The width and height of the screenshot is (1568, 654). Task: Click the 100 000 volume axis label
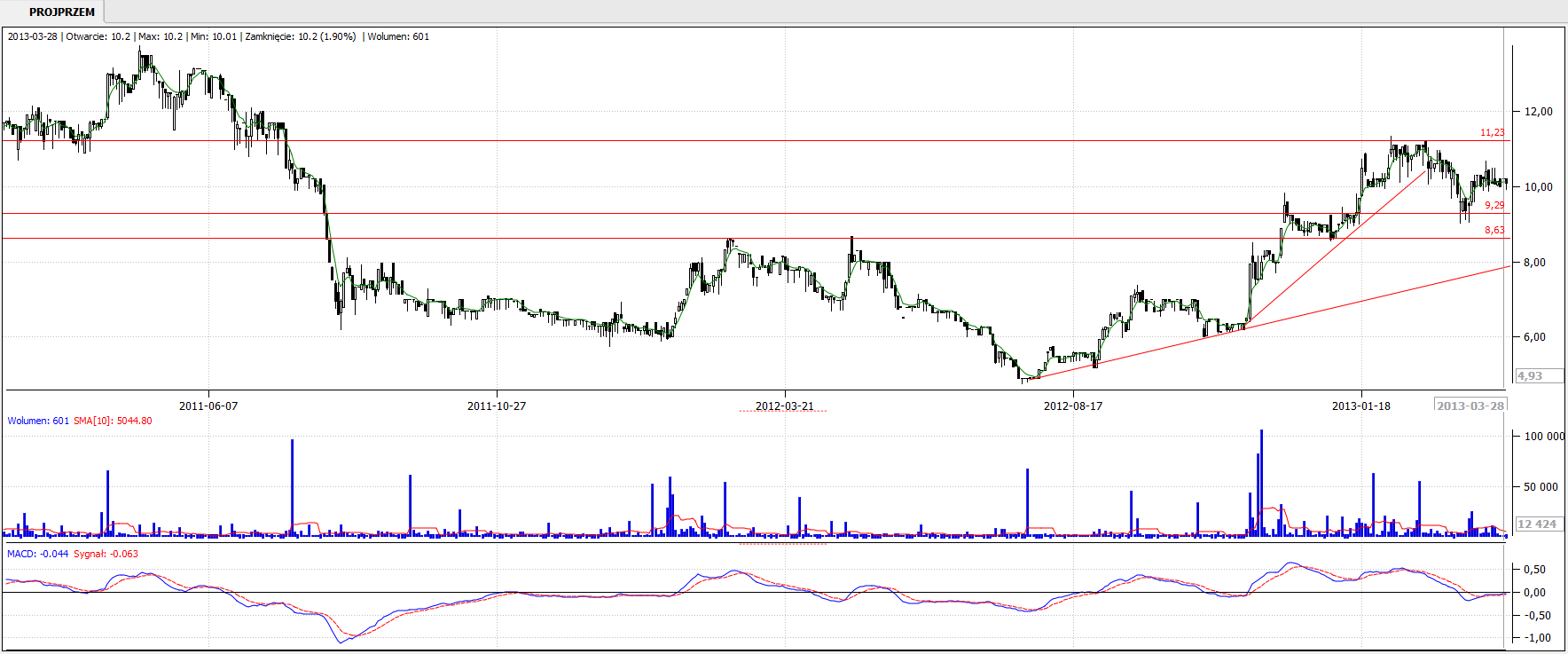[x=1544, y=436]
